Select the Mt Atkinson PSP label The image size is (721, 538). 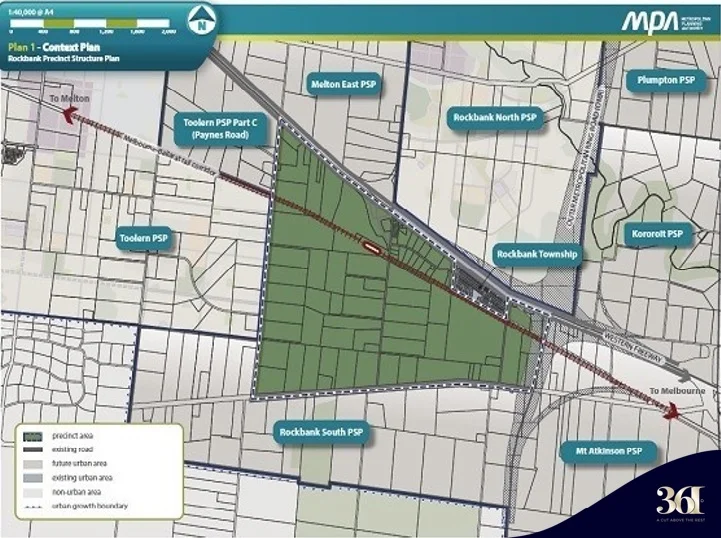tap(607, 451)
